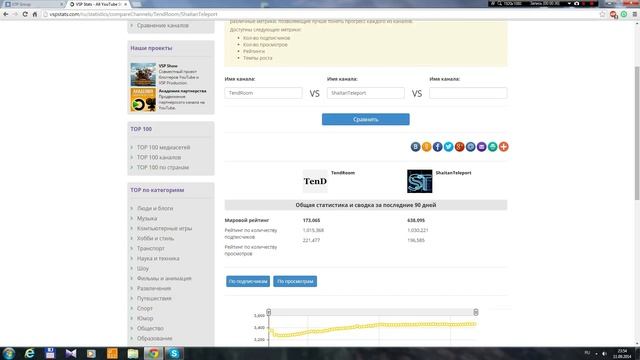The height and width of the screenshot is (360, 640).
Task: Open the Транспорт category
Action: tap(151, 248)
